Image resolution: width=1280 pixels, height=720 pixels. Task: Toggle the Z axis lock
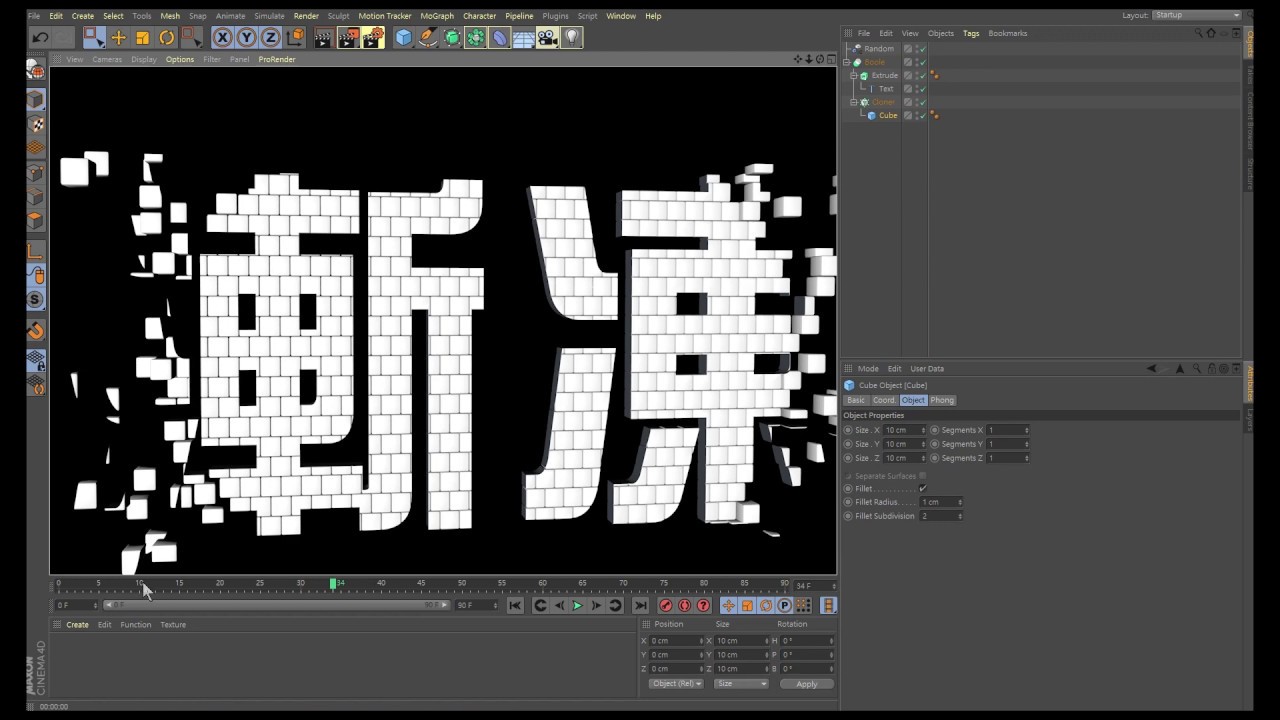click(x=270, y=38)
